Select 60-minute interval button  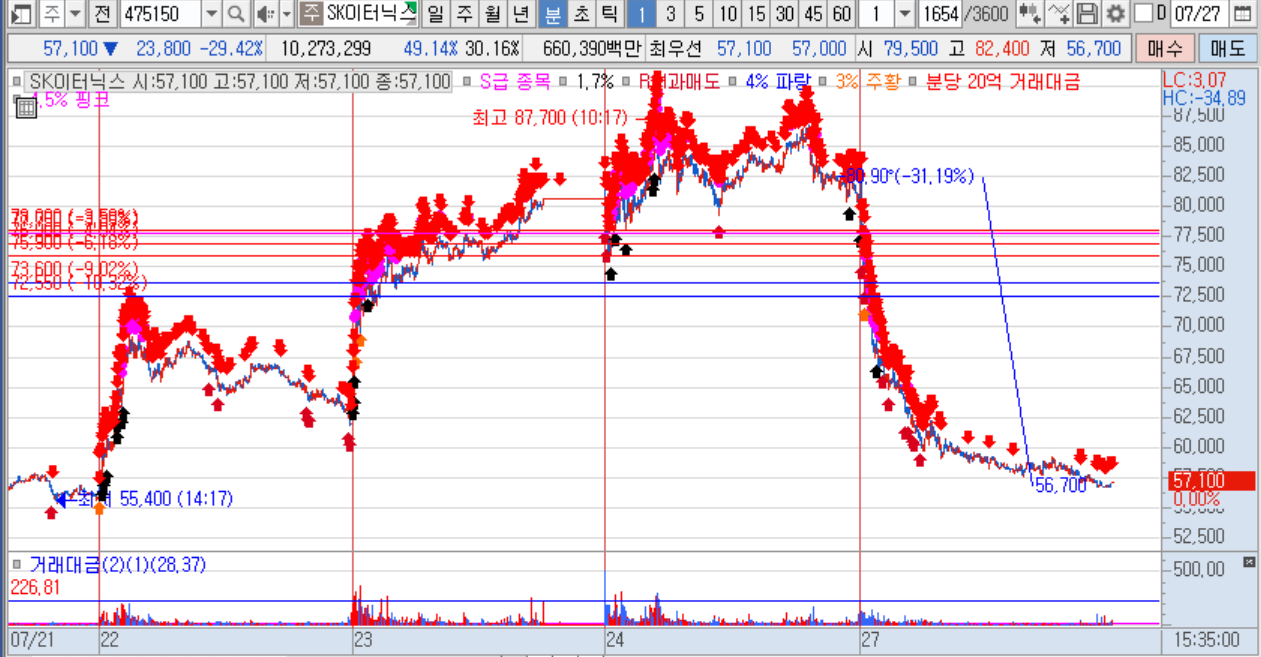click(x=843, y=14)
